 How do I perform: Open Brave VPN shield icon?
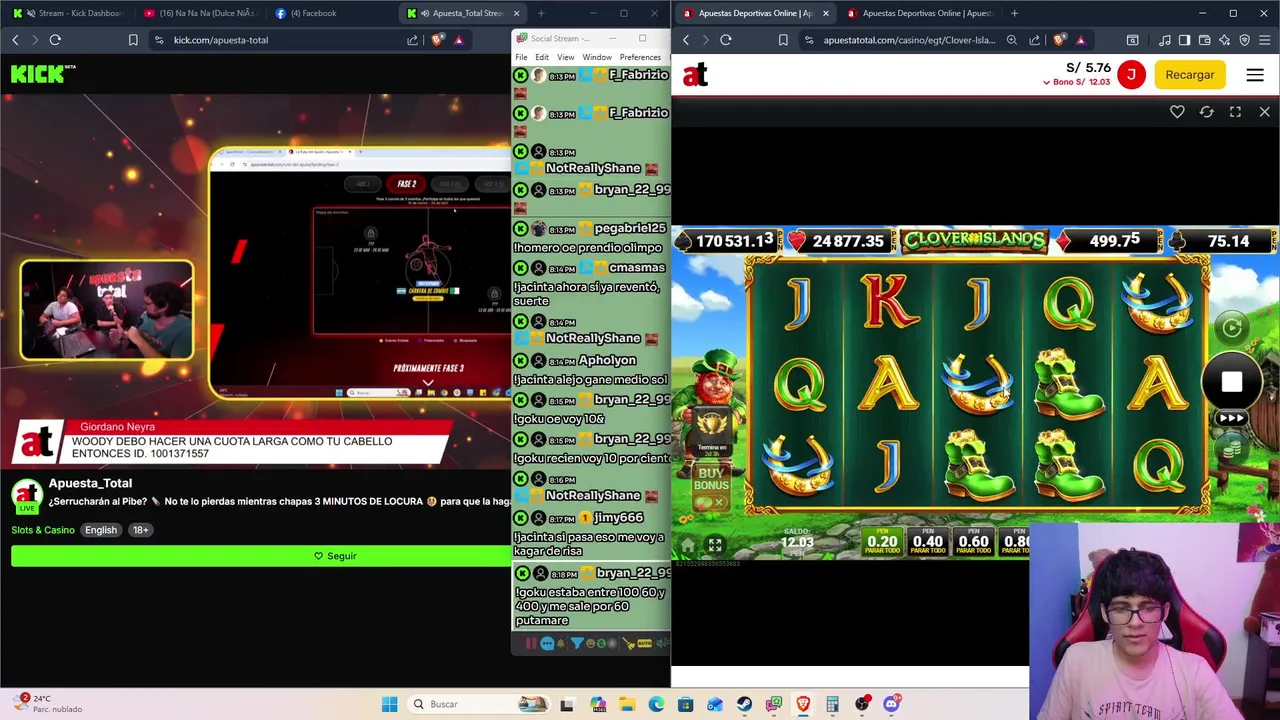click(1244, 40)
